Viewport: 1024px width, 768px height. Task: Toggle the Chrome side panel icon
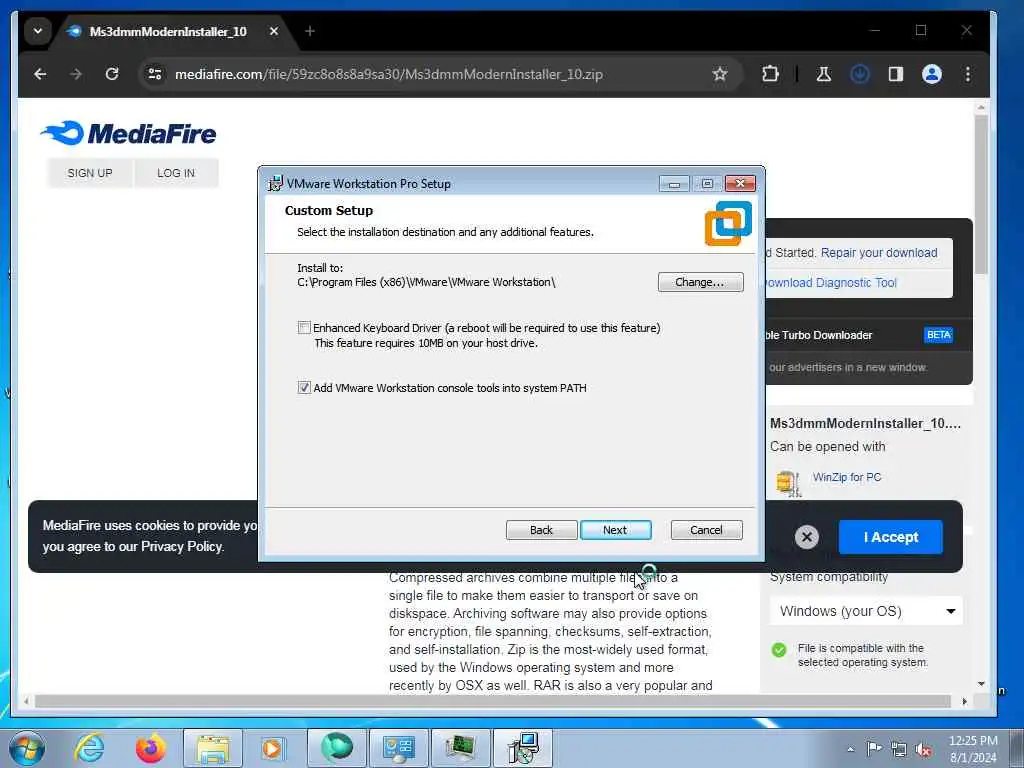[x=895, y=74]
